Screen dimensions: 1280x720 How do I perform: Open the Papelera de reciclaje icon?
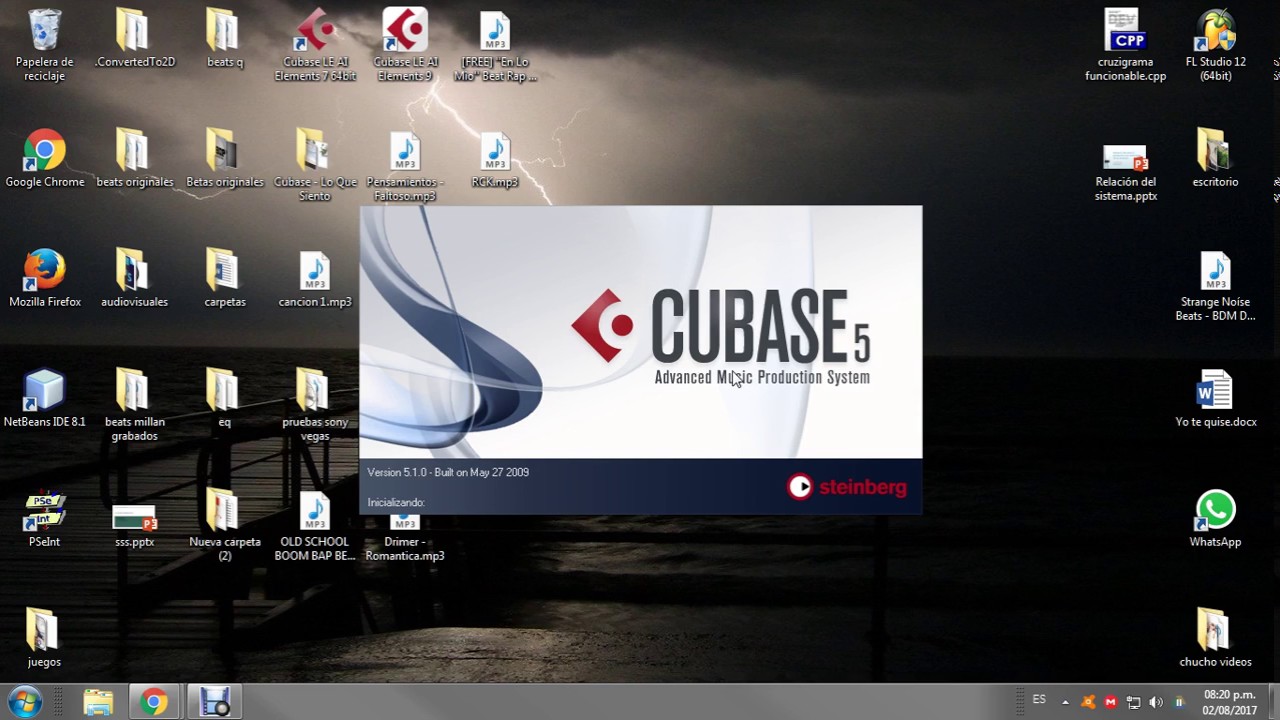(x=44, y=46)
